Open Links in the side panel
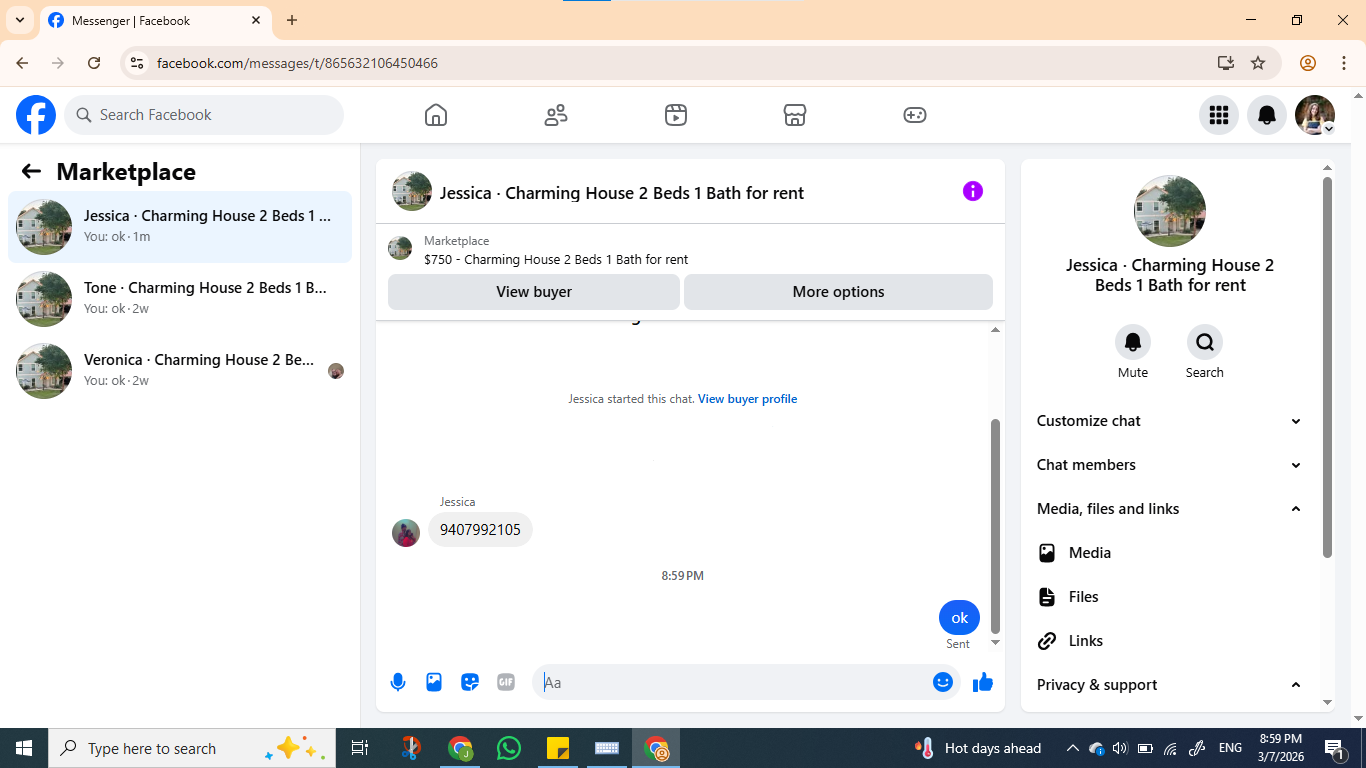This screenshot has width=1366, height=768. 1170,640
